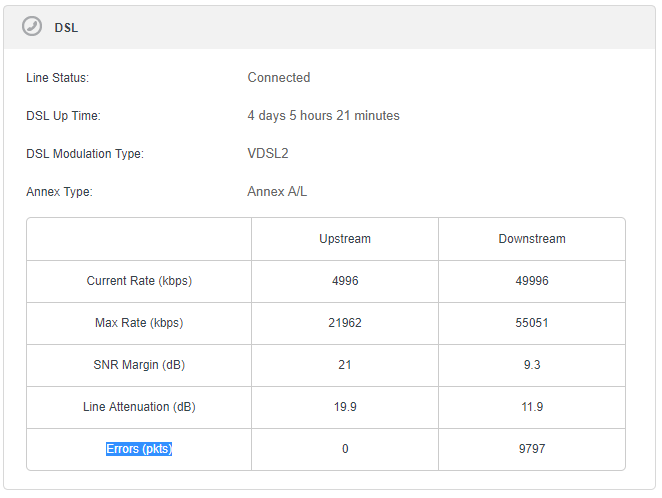Click the Line Attenuation (dB) row label

[139, 407]
